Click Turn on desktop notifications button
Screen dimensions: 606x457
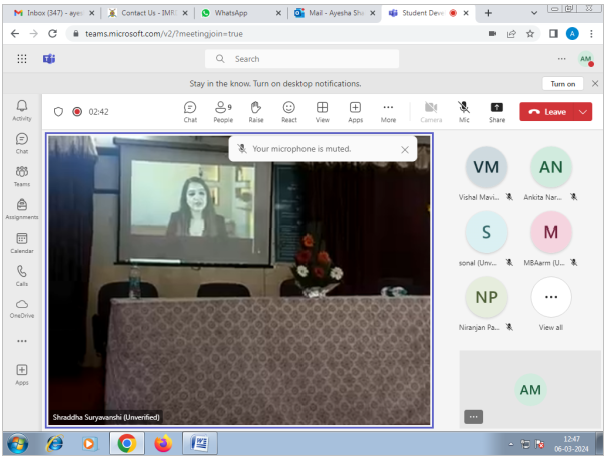pos(562,84)
